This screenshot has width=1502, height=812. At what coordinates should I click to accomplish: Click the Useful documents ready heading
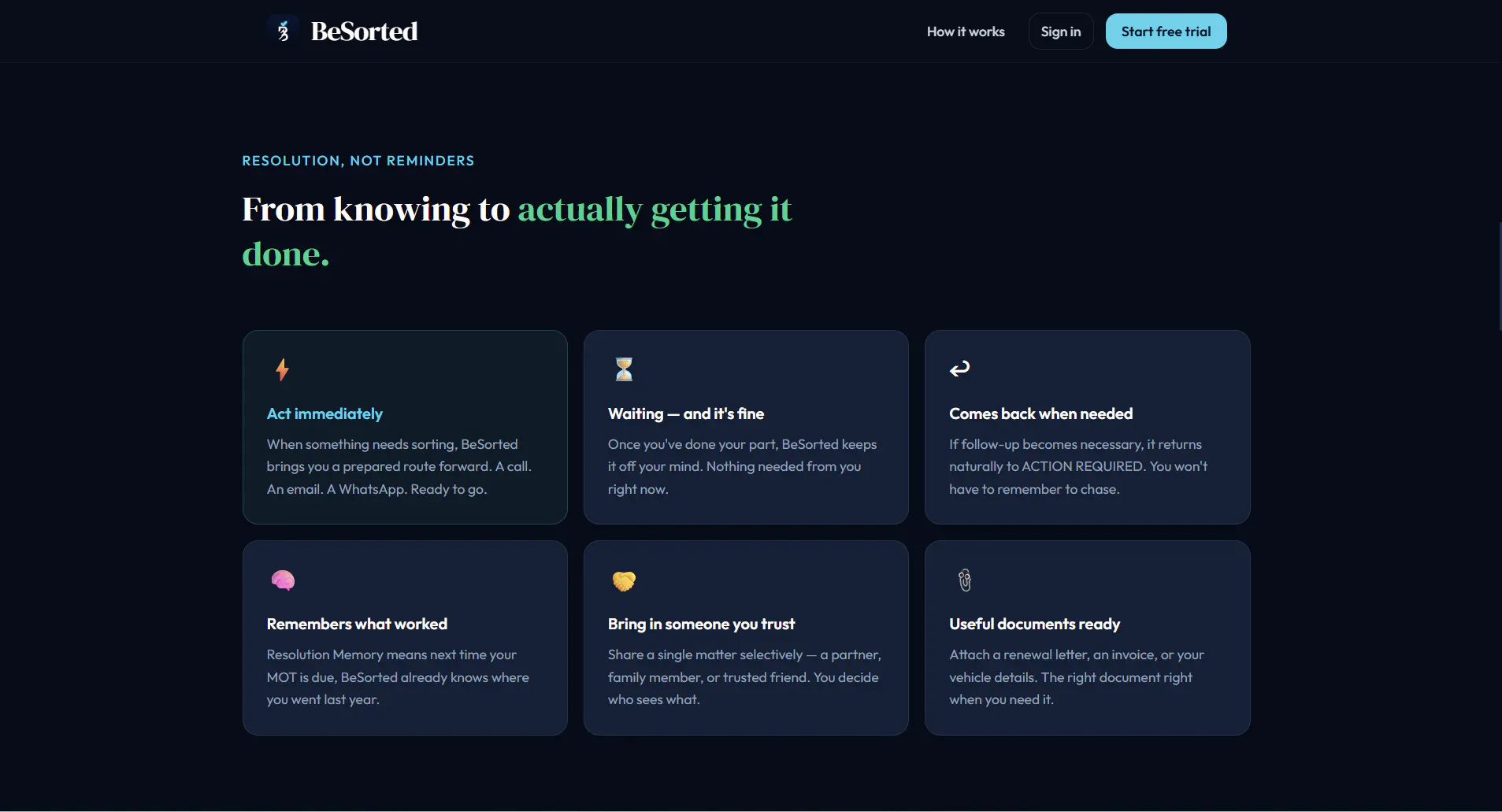pos(1035,625)
